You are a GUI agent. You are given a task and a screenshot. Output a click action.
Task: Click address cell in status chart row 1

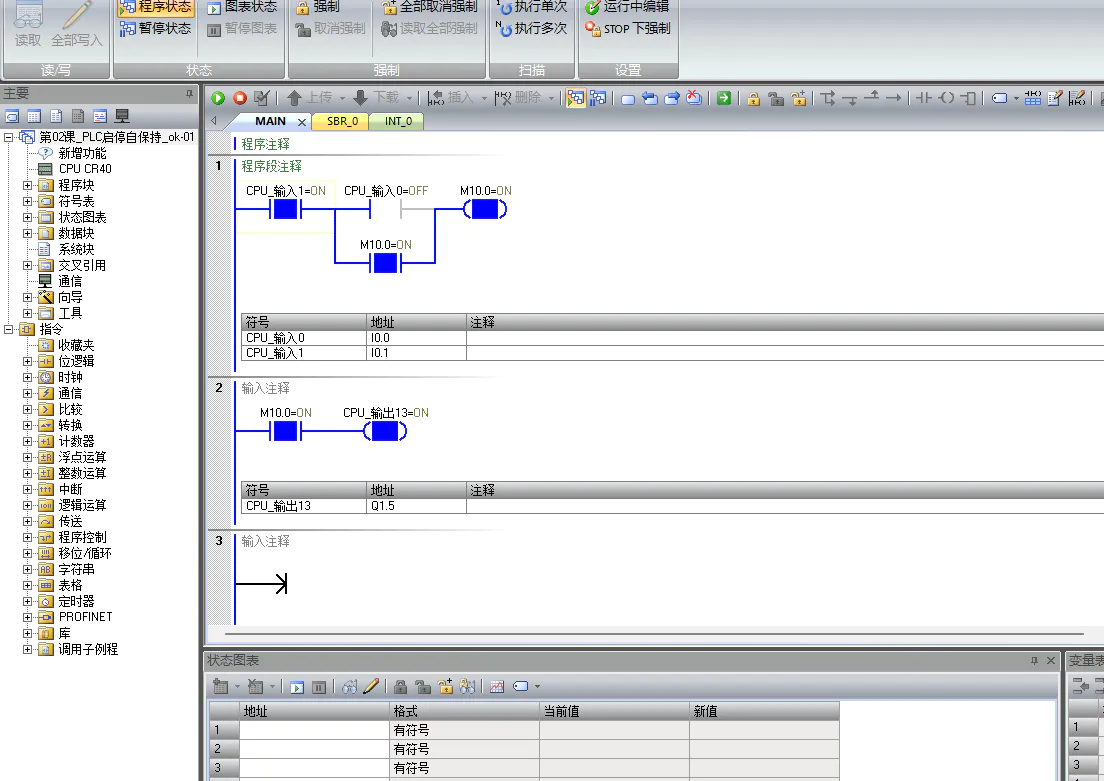point(314,730)
